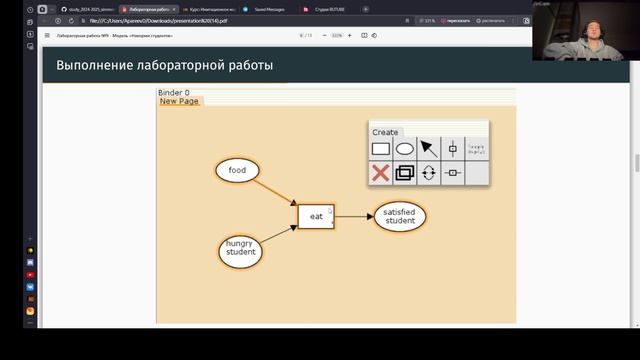Click the распечатать button in address bar
640x360 pixels.
(x=491, y=21)
